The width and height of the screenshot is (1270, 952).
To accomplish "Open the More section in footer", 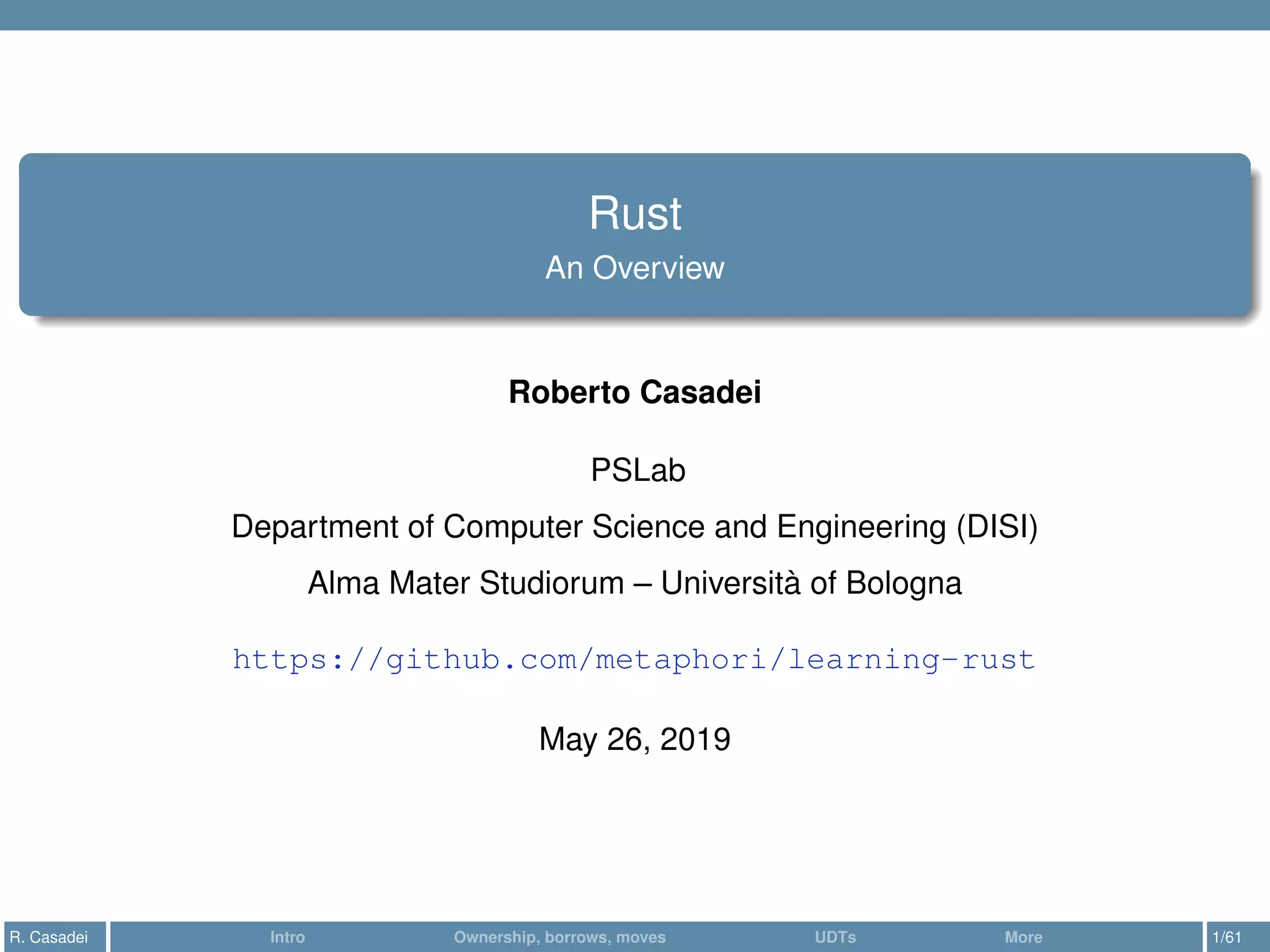I will pos(1023,937).
